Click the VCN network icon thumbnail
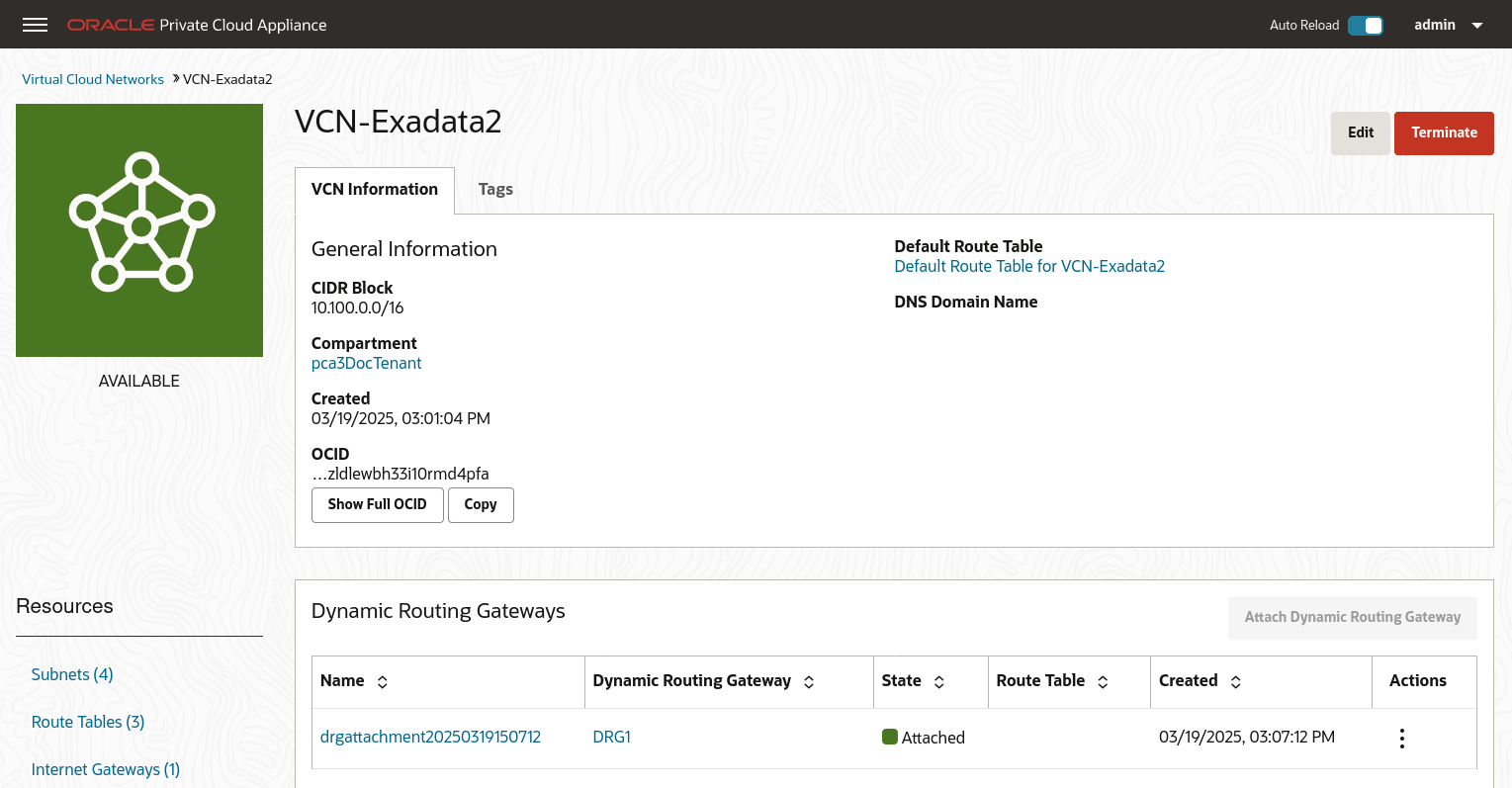Viewport: 1512px width, 788px height. 139,230
